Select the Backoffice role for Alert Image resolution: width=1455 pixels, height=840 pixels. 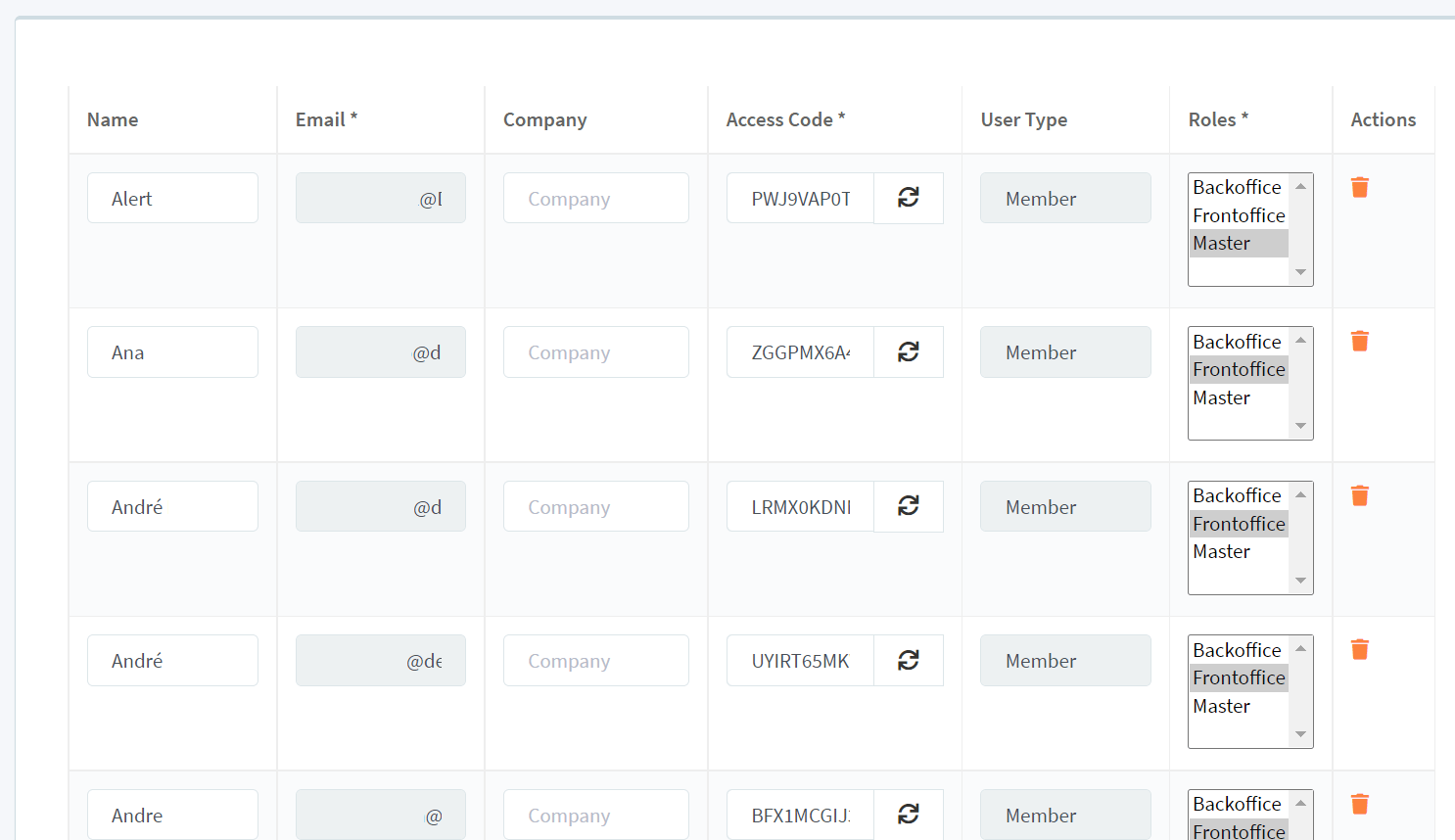(x=1237, y=187)
